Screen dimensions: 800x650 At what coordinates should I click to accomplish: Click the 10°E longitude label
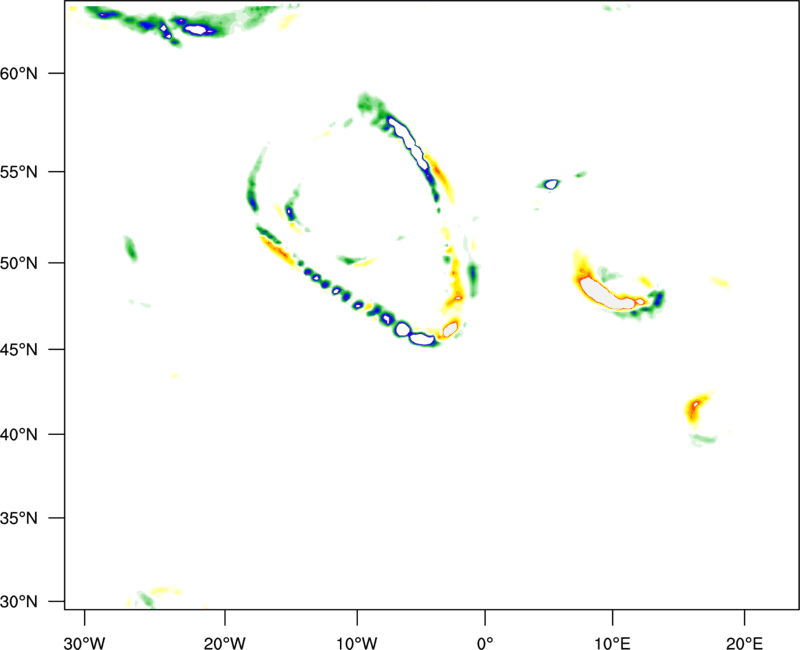click(x=612, y=643)
